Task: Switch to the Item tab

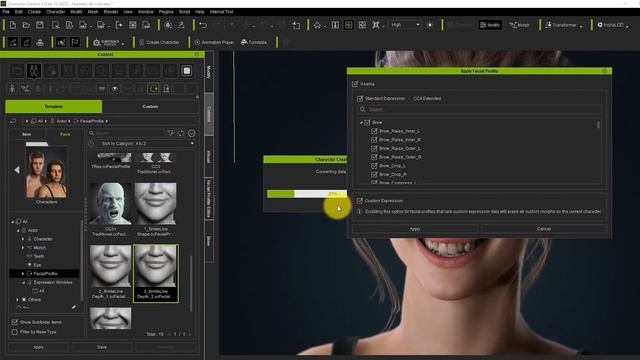Action: [27, 134]
